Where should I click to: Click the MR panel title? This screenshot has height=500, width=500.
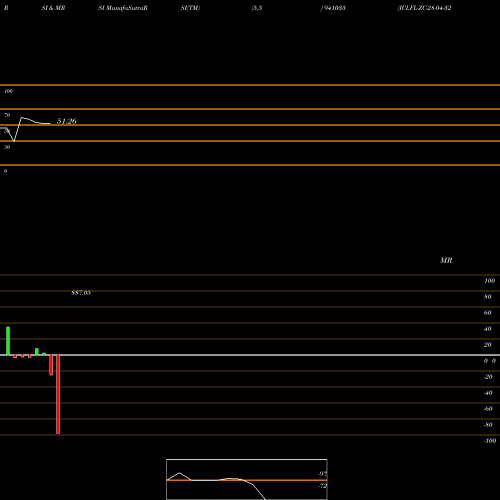(446, 260)
